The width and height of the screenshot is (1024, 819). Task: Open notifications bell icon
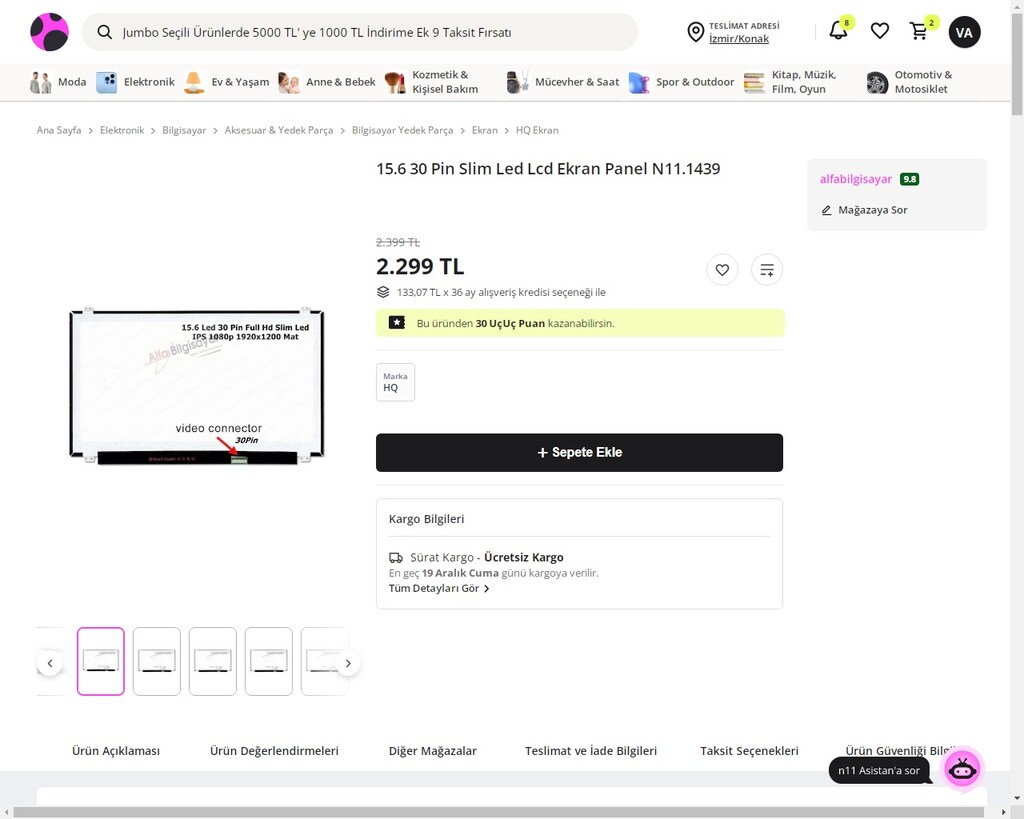coord(839,31)
